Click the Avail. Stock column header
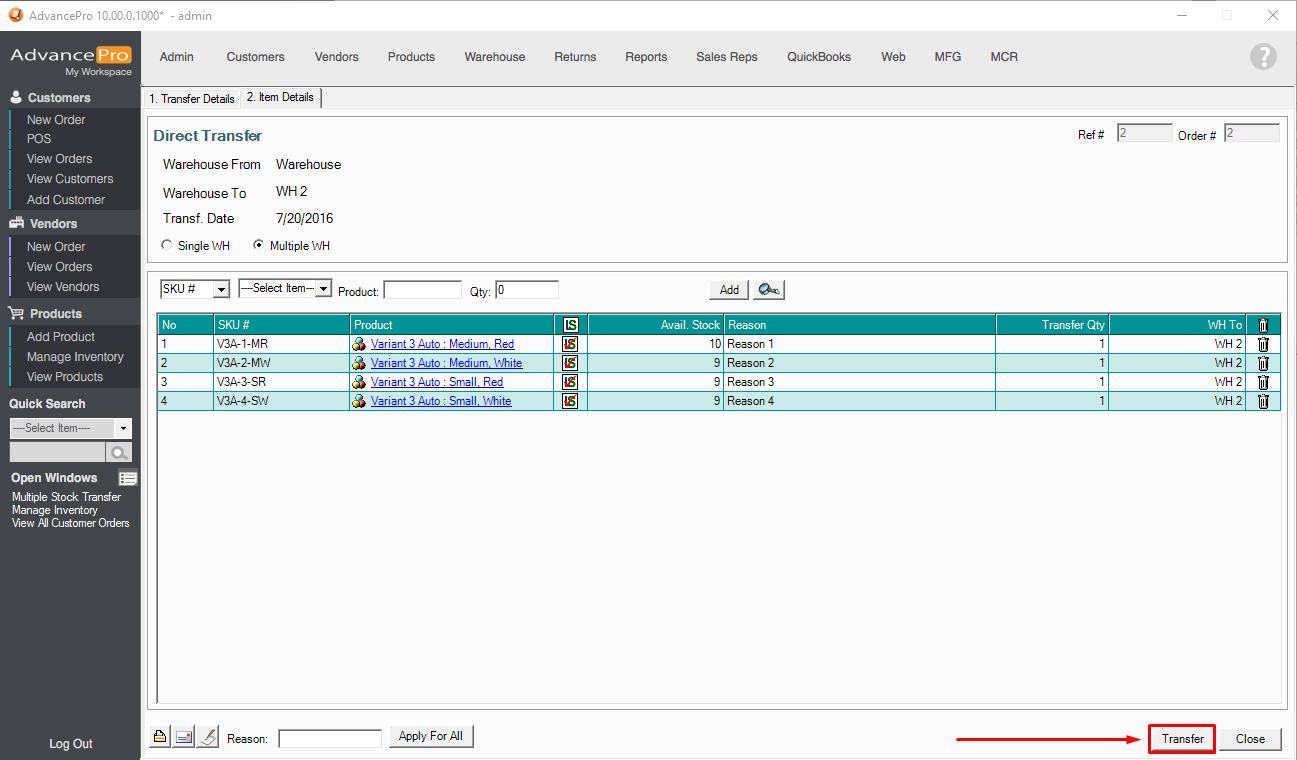Screen dimensions: 1297x760 click(x=655, y=325)
